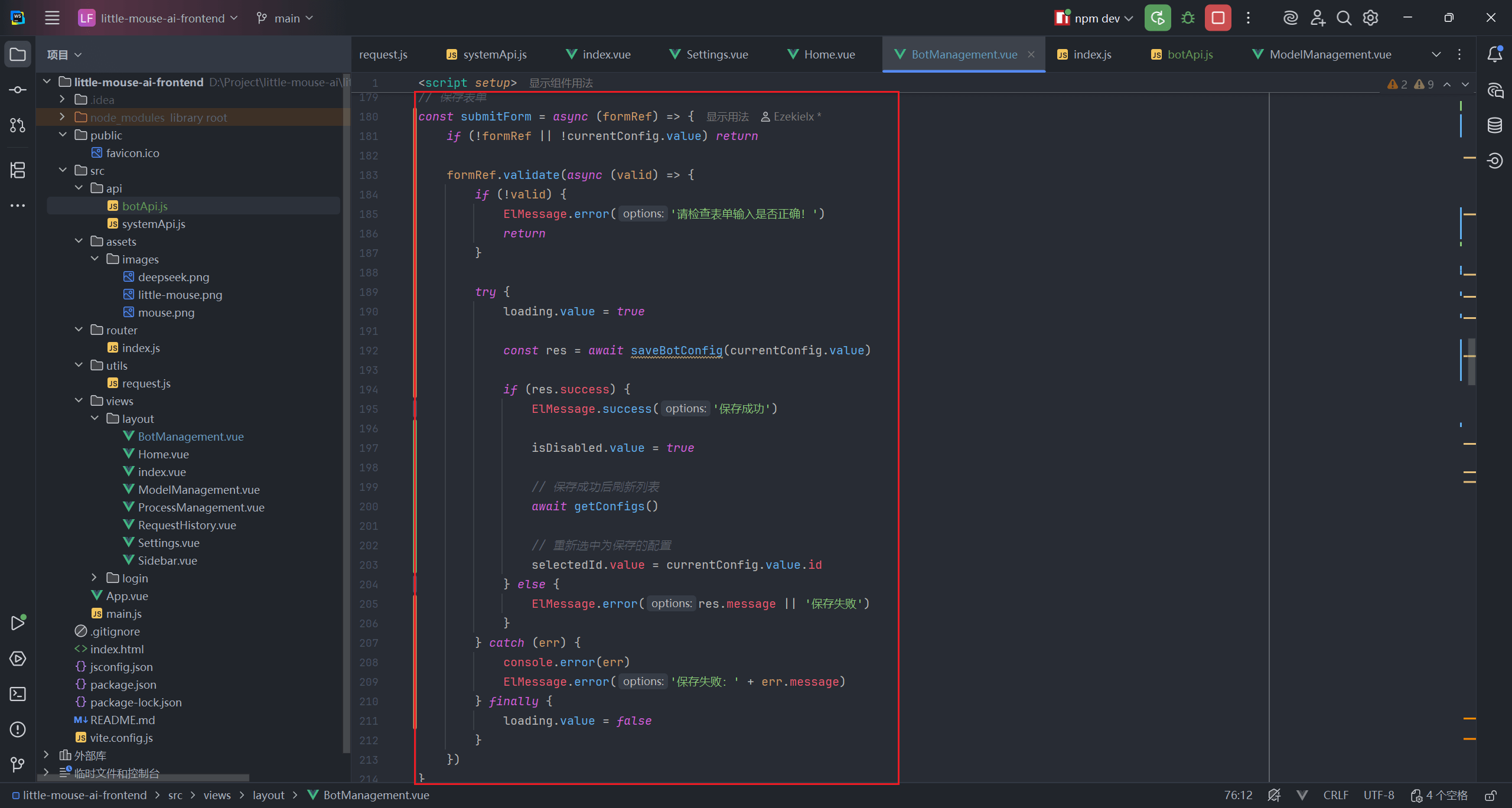Viewport: 1512px width, 808px height.
Task: Open the Notifications bell icon
Action: (1495, 54)
